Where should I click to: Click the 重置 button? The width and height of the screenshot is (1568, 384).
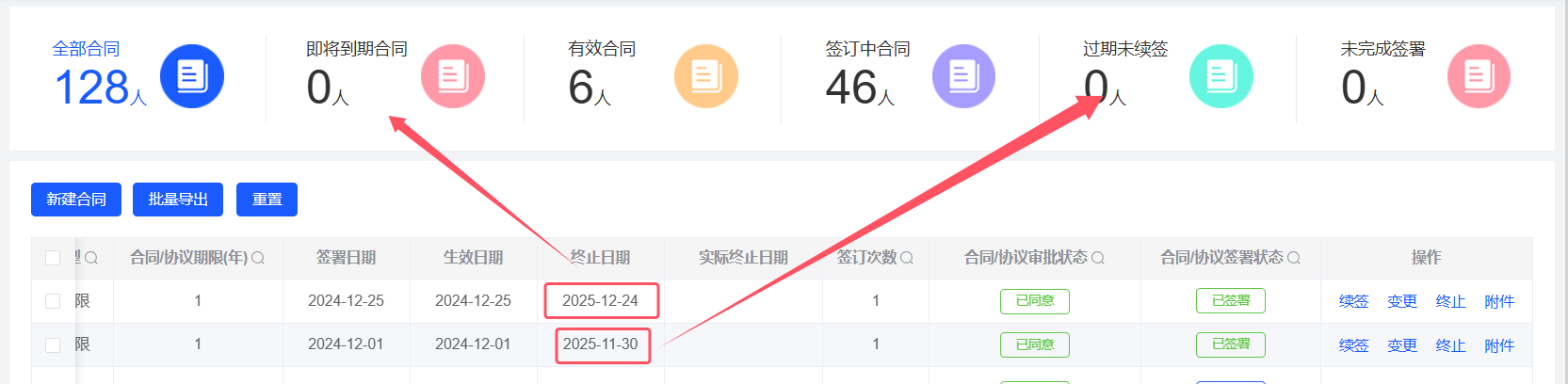pos(267,200)
